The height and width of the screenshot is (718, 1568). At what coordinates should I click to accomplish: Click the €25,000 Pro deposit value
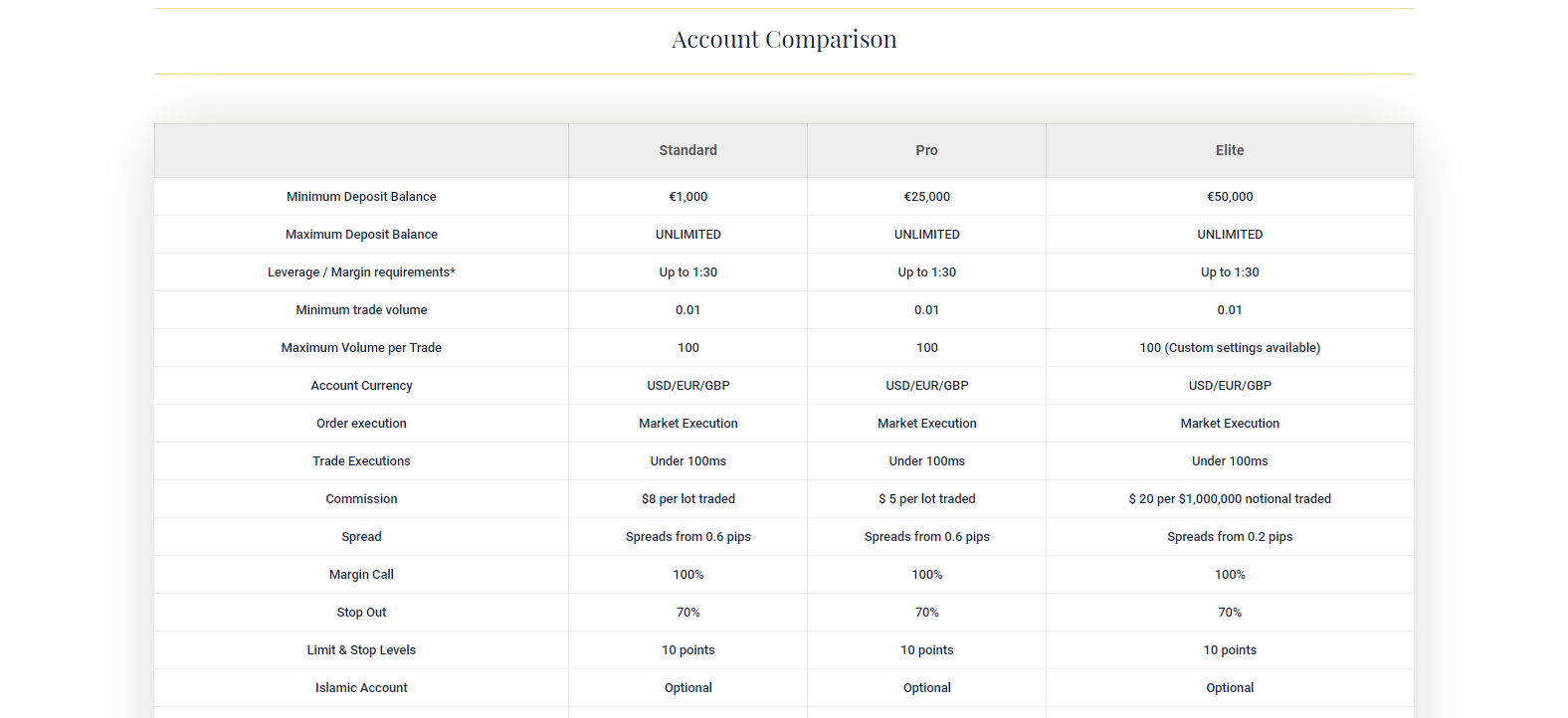coord(926,197)
